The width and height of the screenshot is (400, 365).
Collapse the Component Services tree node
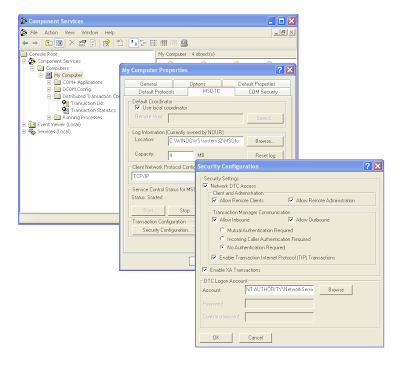point(24,61)
